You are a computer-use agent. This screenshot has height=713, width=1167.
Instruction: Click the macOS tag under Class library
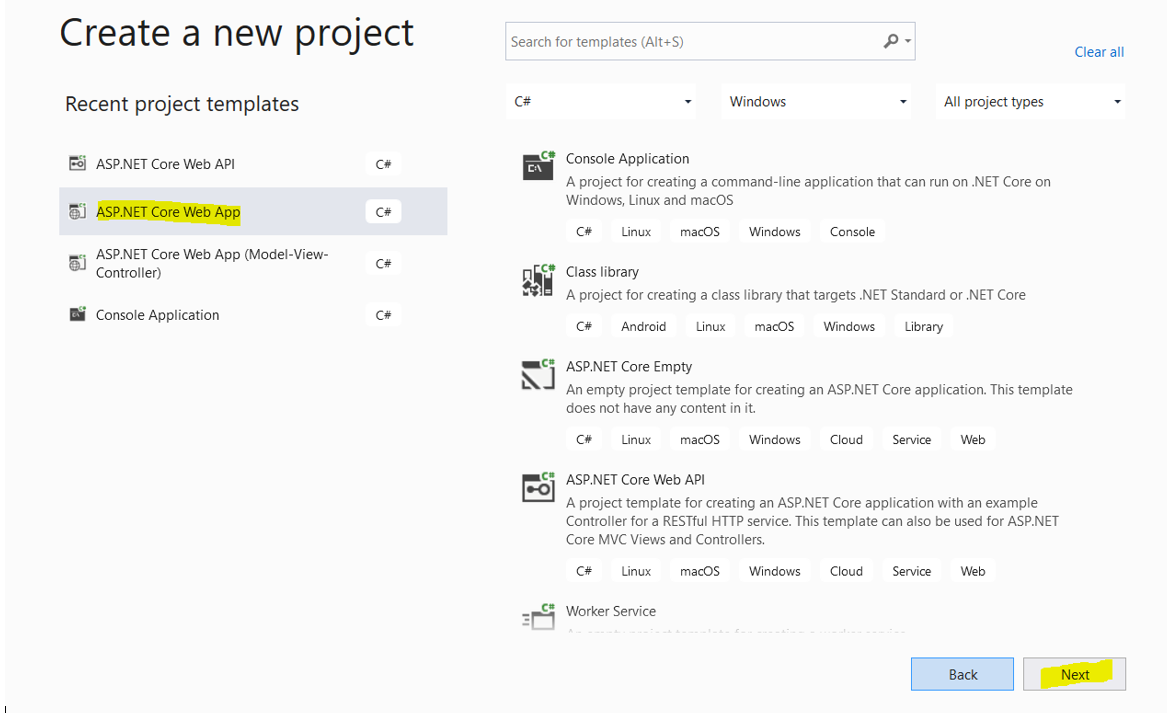(x=774, y=326)
